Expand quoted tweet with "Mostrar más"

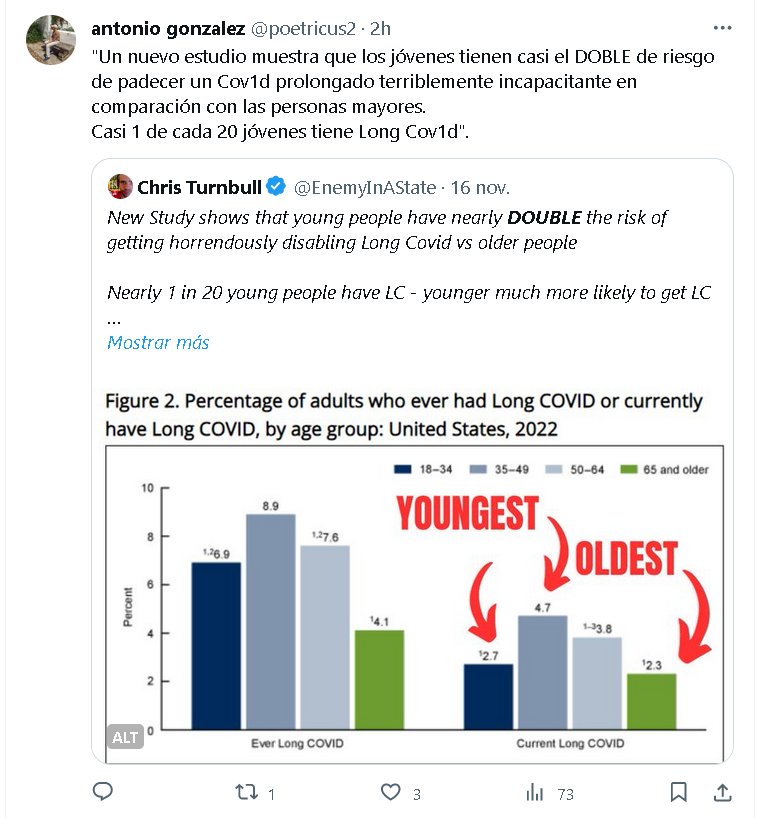point(158,342)
